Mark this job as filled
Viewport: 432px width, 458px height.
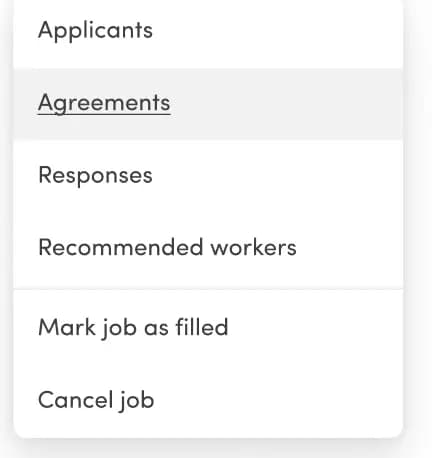point(208,327)
